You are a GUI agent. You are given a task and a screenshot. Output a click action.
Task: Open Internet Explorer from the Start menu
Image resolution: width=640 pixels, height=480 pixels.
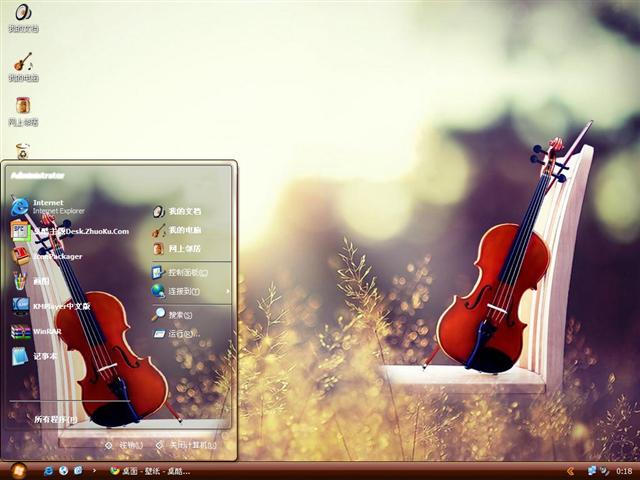[x=49, y=207]
